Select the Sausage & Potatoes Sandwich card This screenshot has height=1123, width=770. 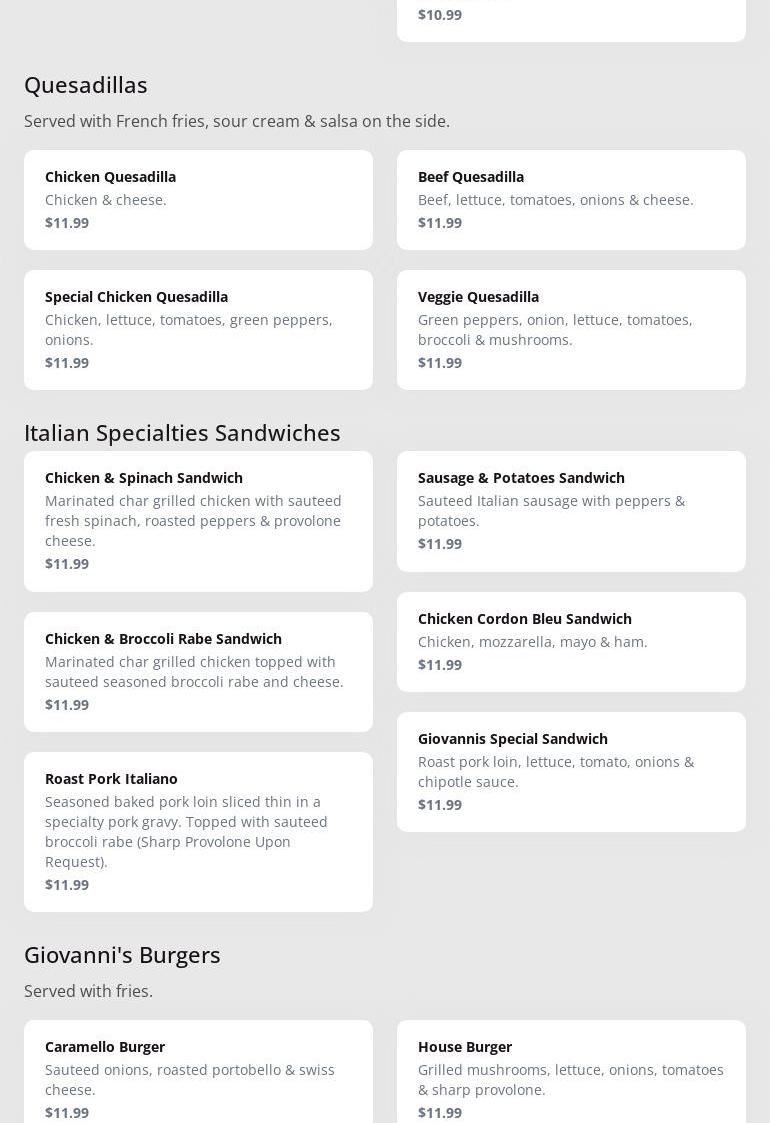571,510
